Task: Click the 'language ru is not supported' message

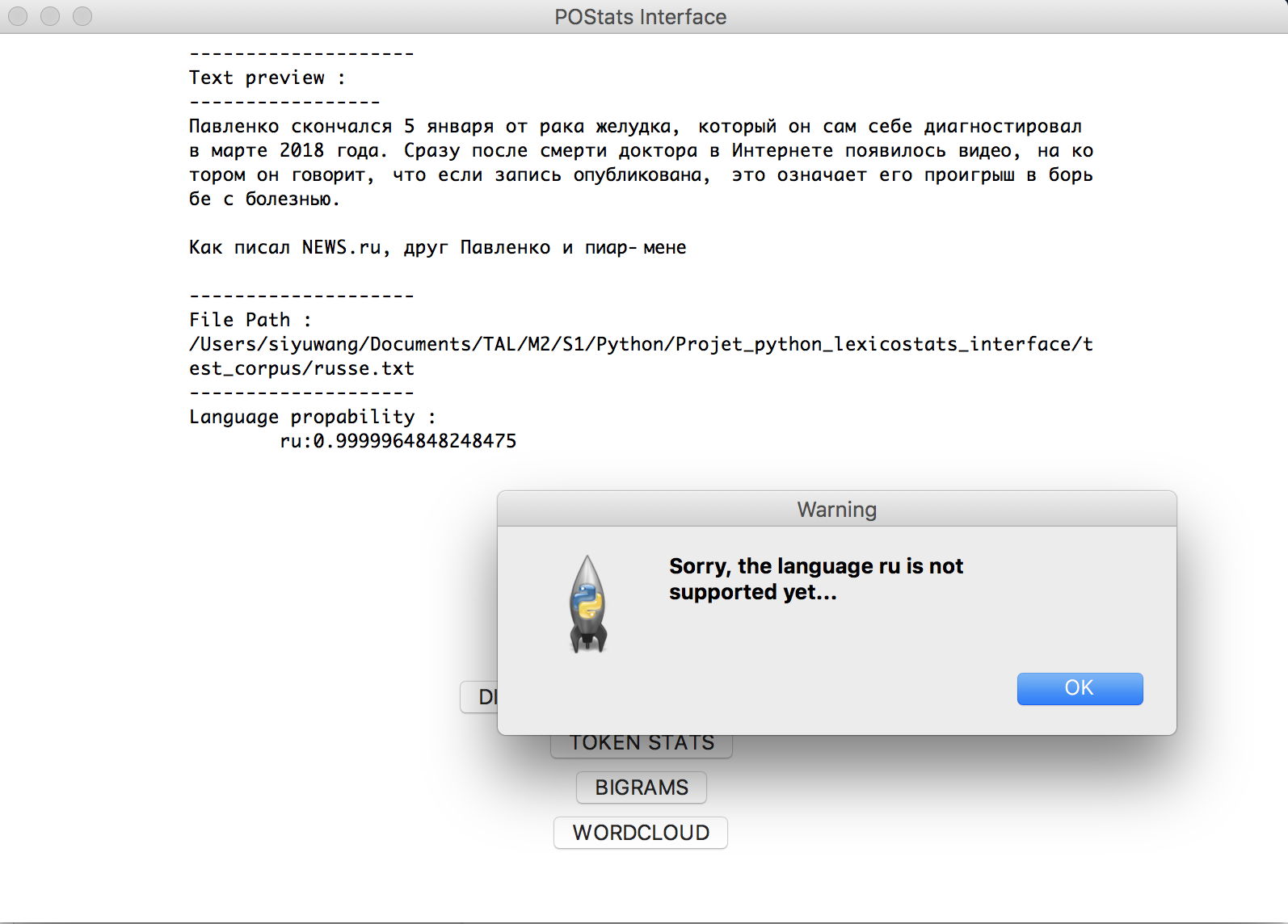Action: tap(815, 579)
